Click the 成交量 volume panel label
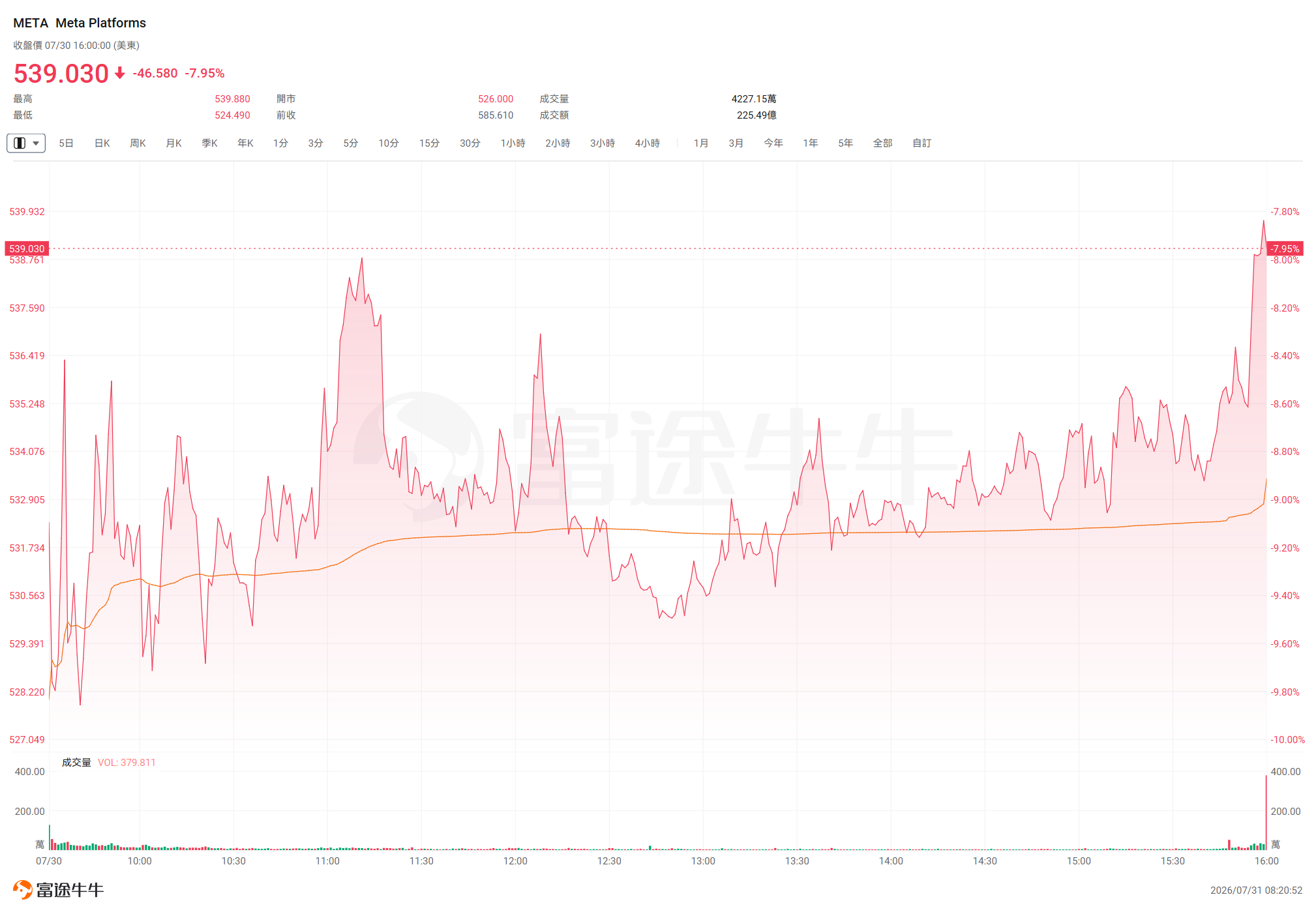This screenshot has height=912, width=1316. tap(76, 763)
